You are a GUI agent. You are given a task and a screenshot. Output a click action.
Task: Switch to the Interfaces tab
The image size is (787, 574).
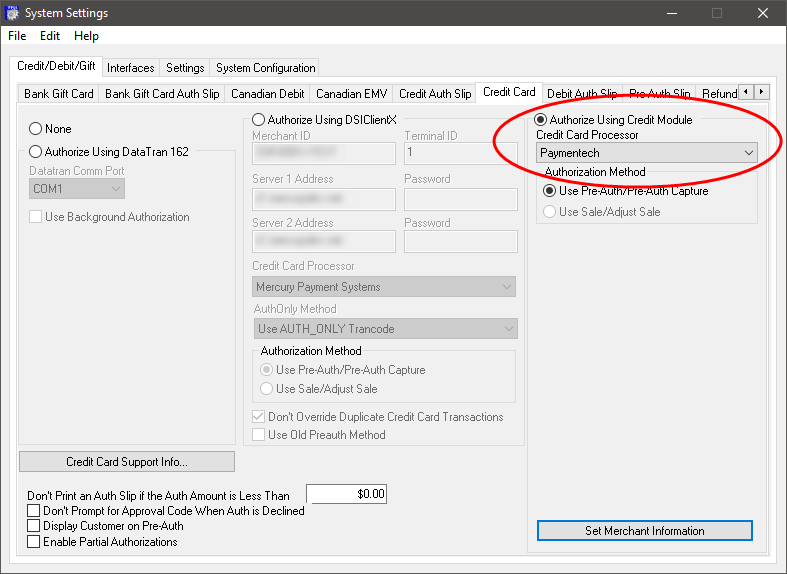[x=130, y=68]
